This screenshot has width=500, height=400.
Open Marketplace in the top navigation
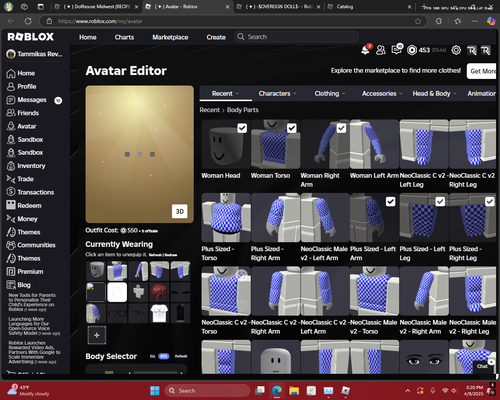coord(170,37)
